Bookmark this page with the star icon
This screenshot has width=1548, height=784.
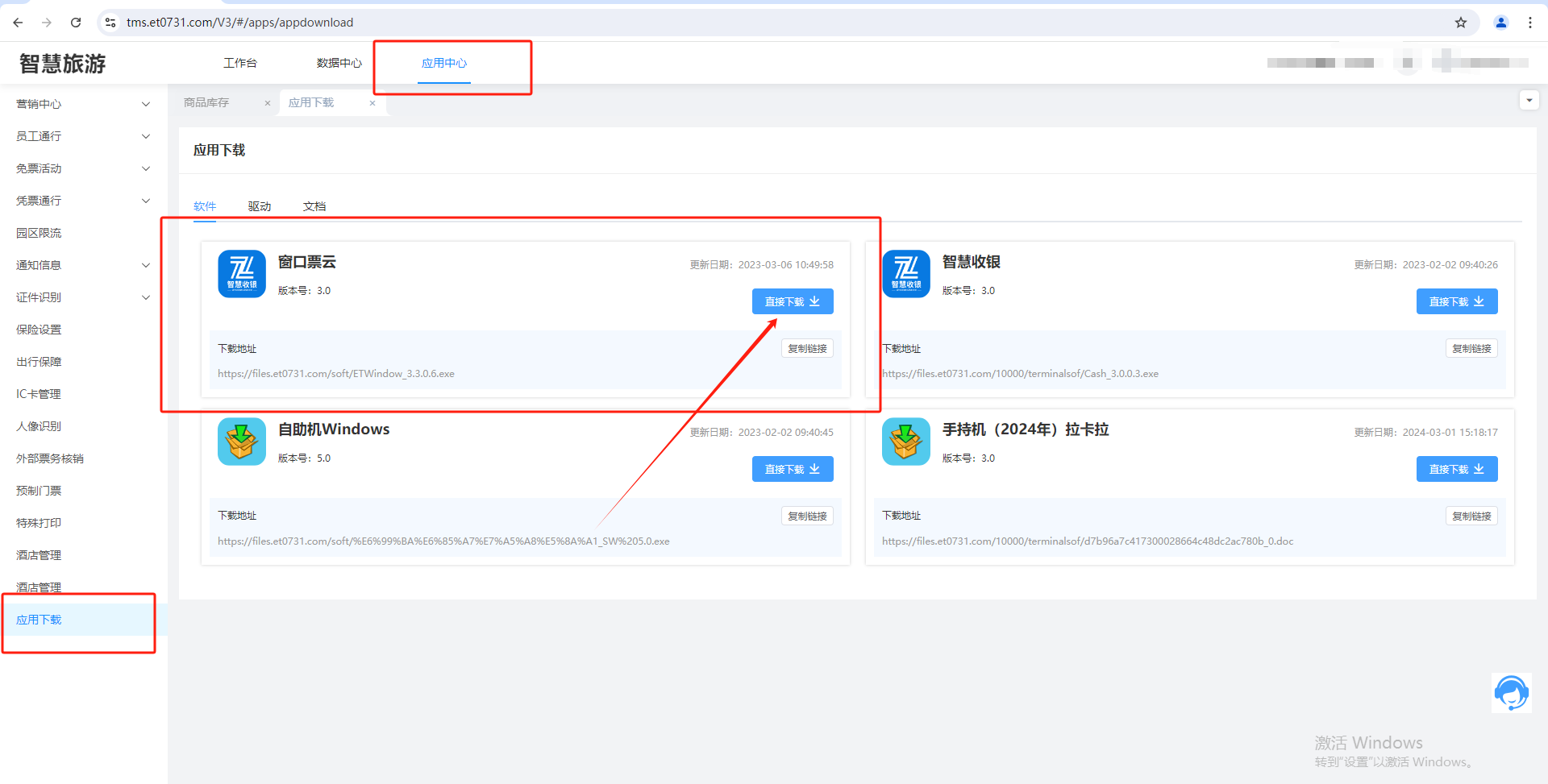(1460, 23)
